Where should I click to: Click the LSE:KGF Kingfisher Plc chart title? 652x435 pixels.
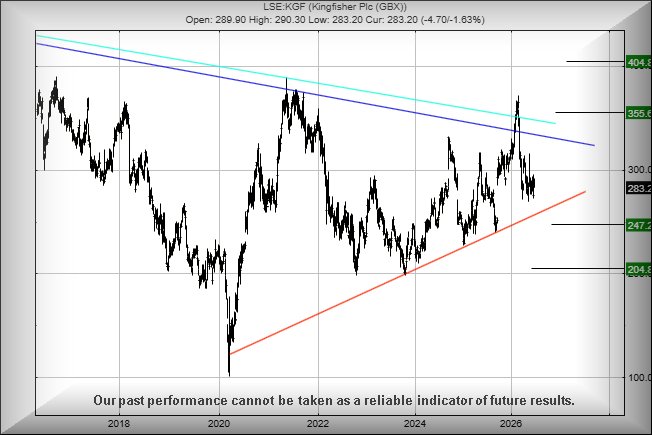[x=335, y=7]
